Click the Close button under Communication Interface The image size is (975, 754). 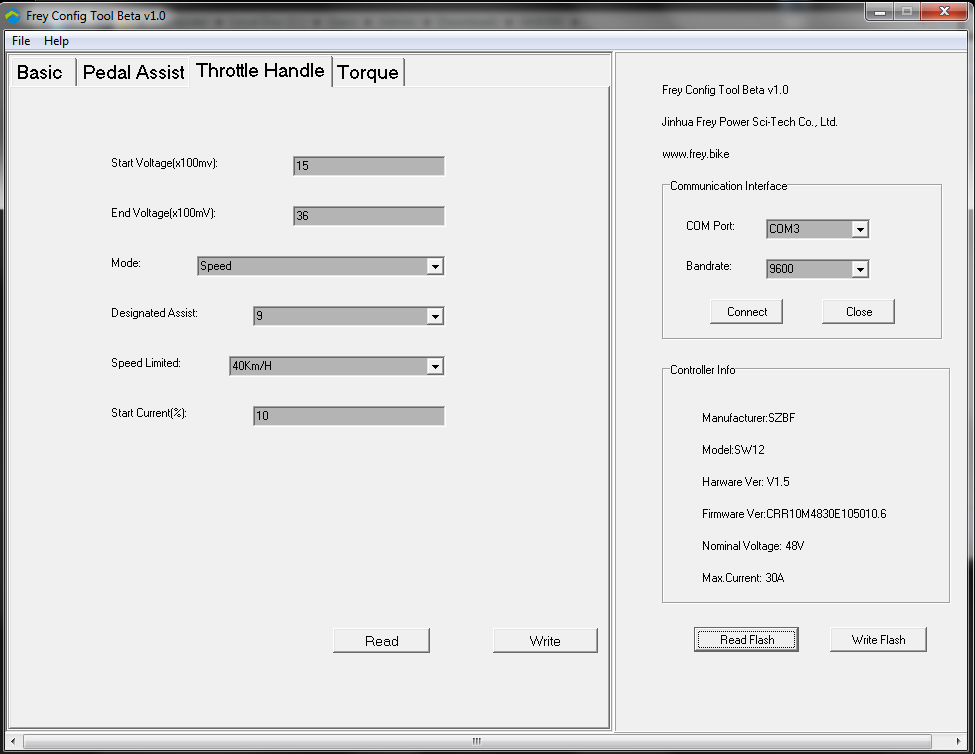pos(857,311)
